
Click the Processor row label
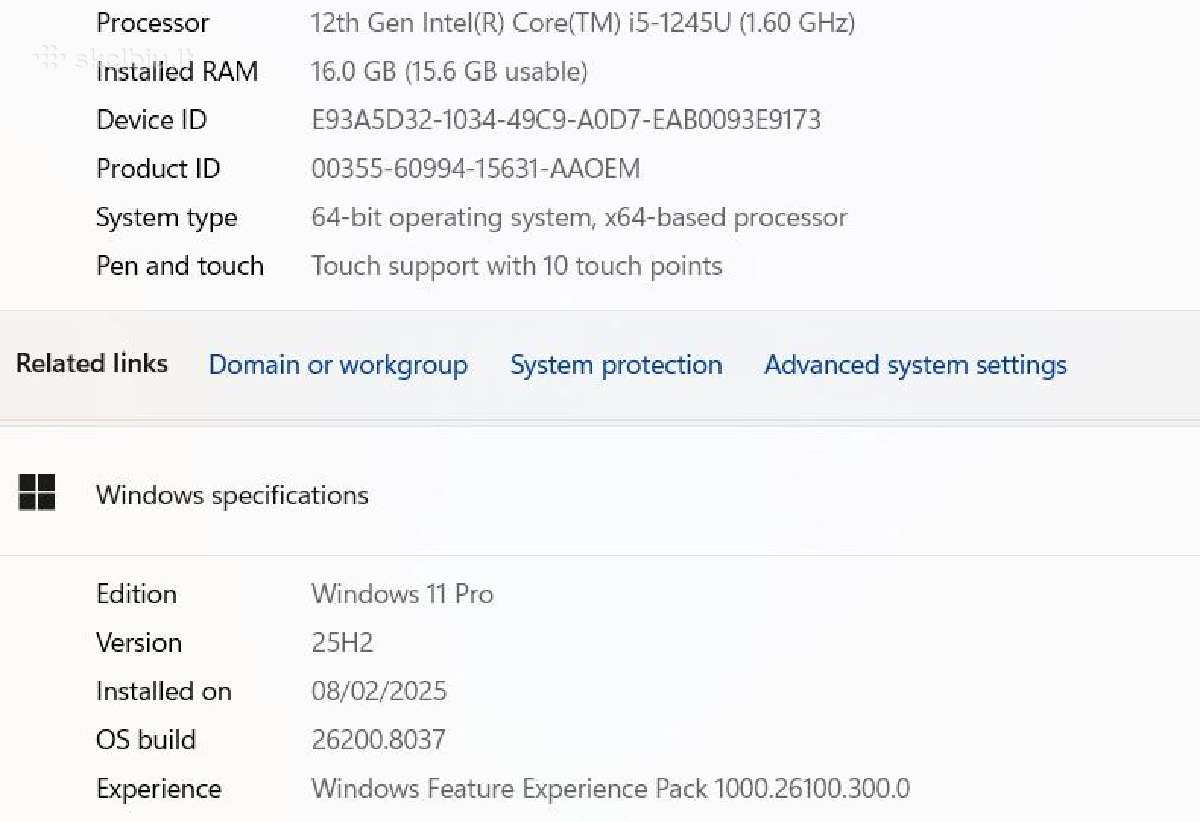pos(152,22)
